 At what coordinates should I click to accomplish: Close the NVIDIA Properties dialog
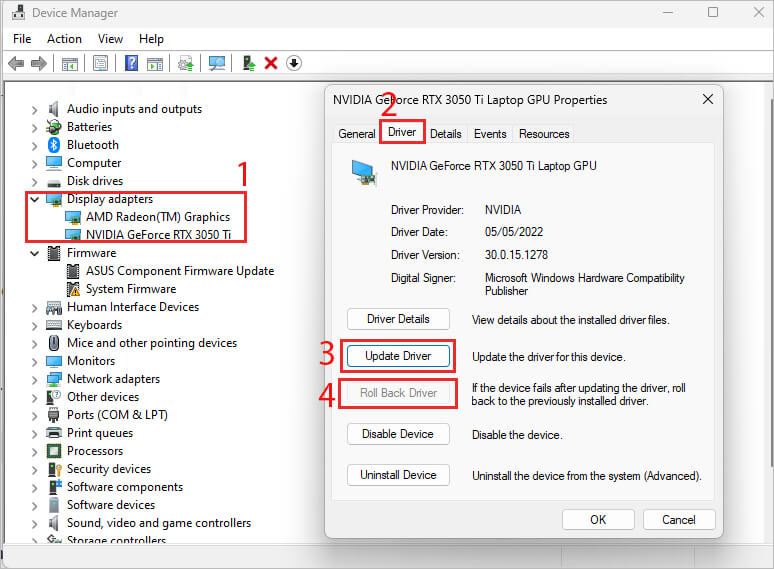[707, 99]
